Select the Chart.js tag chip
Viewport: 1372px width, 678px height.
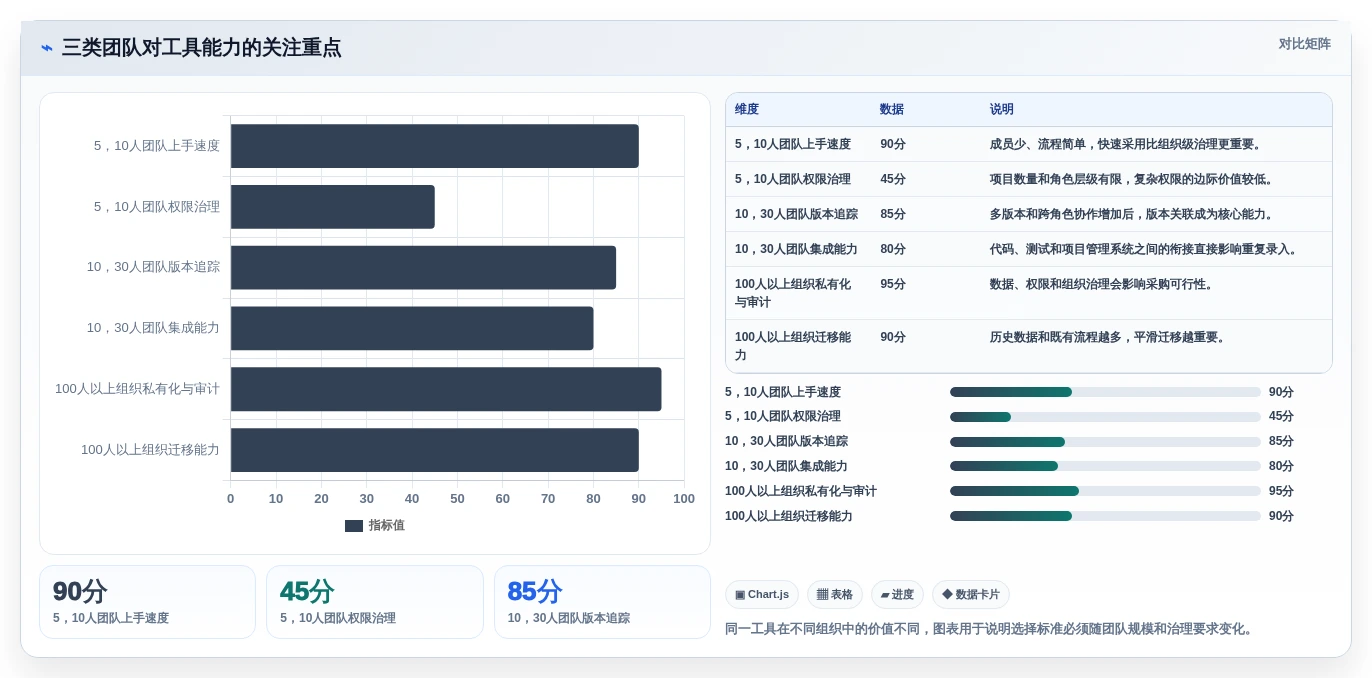point(762,595)
